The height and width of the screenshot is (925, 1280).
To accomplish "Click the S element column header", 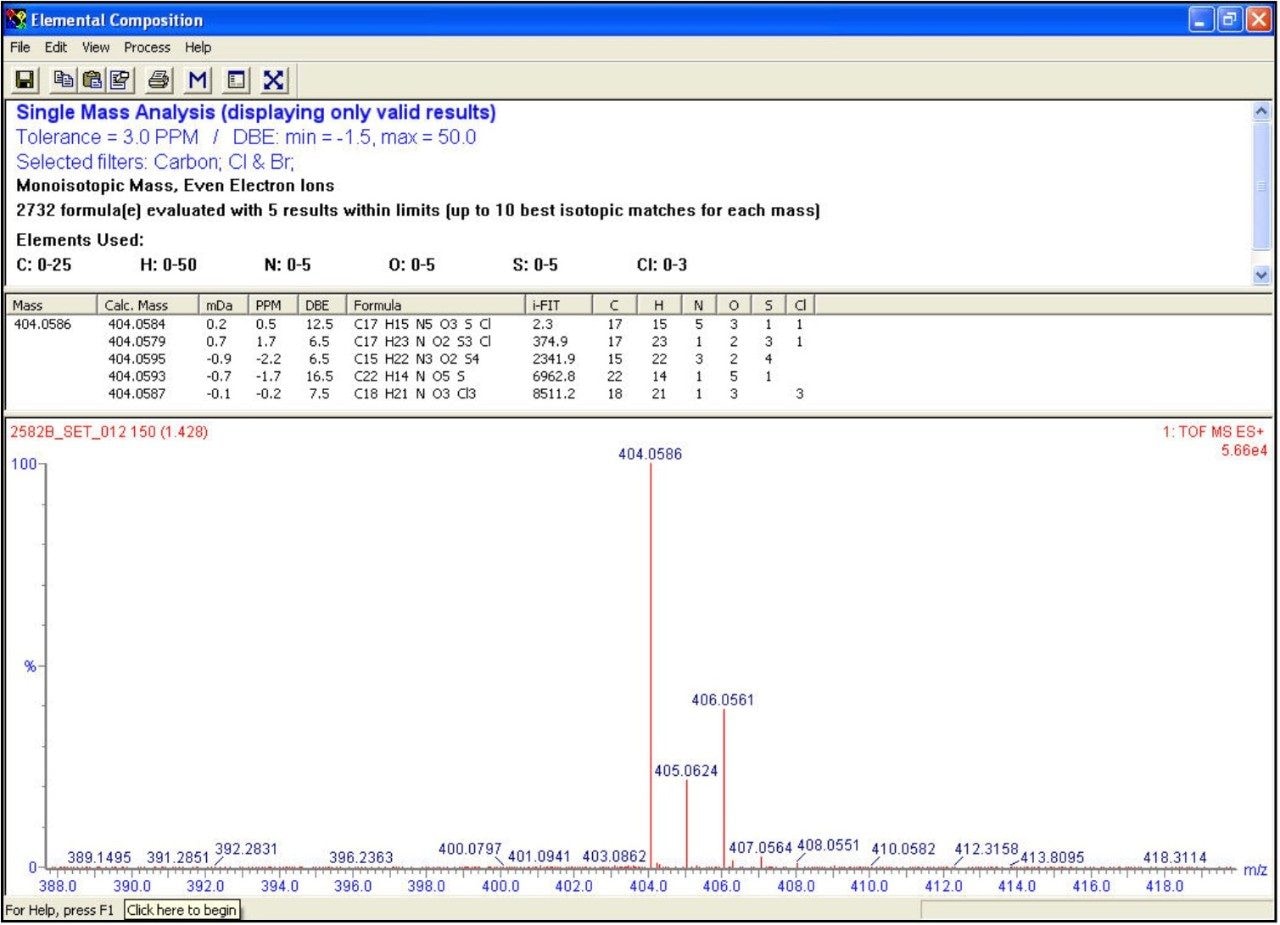I will pyautogui.click(x=768, y=305).
